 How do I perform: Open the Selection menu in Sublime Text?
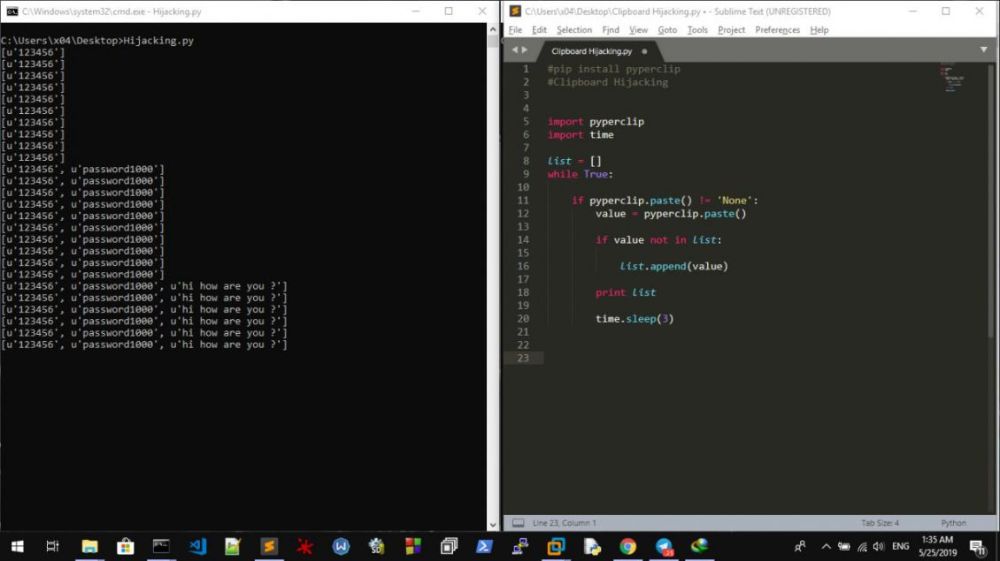[x=574, y=30]
